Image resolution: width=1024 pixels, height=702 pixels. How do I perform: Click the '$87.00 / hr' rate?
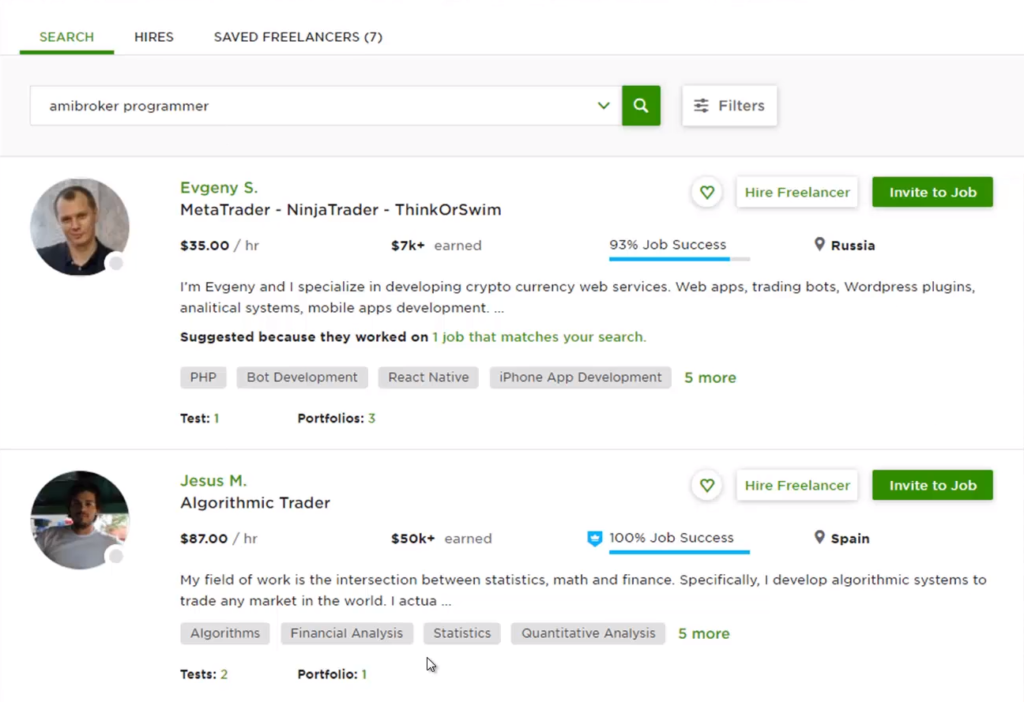tap(219, 539)
